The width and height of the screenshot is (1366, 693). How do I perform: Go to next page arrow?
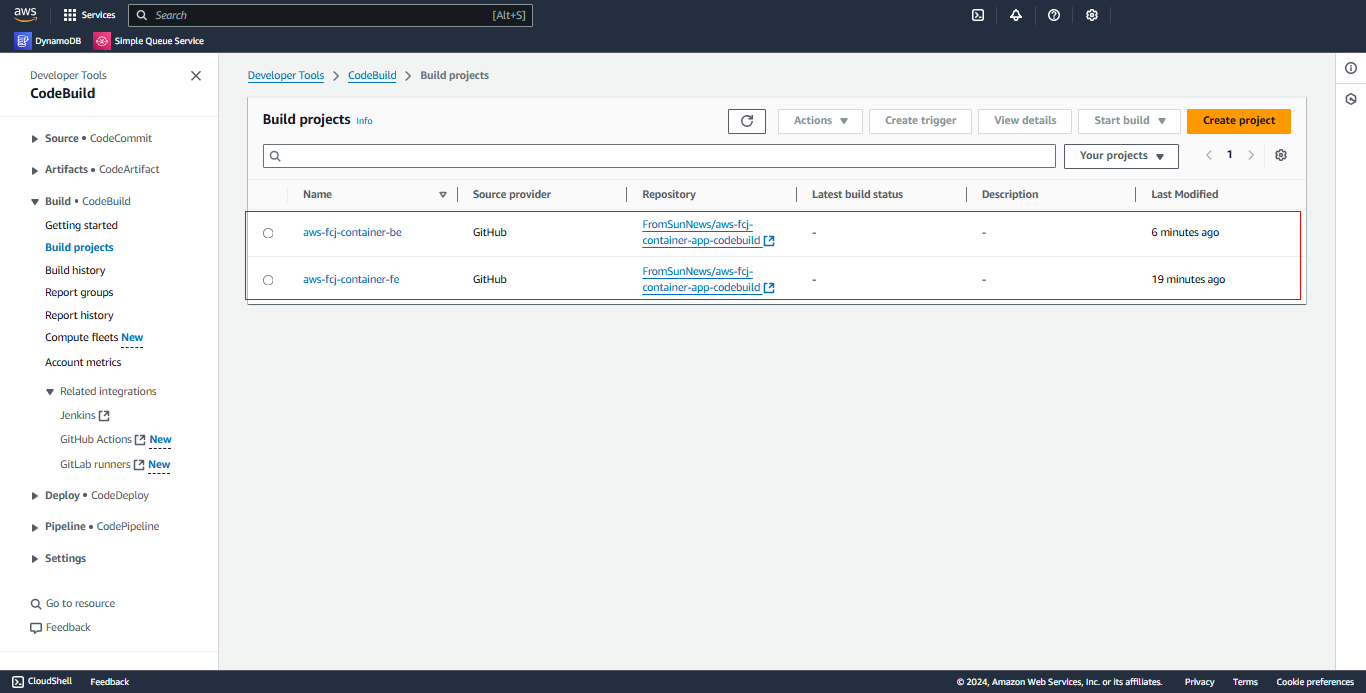tap(1251, 155)
